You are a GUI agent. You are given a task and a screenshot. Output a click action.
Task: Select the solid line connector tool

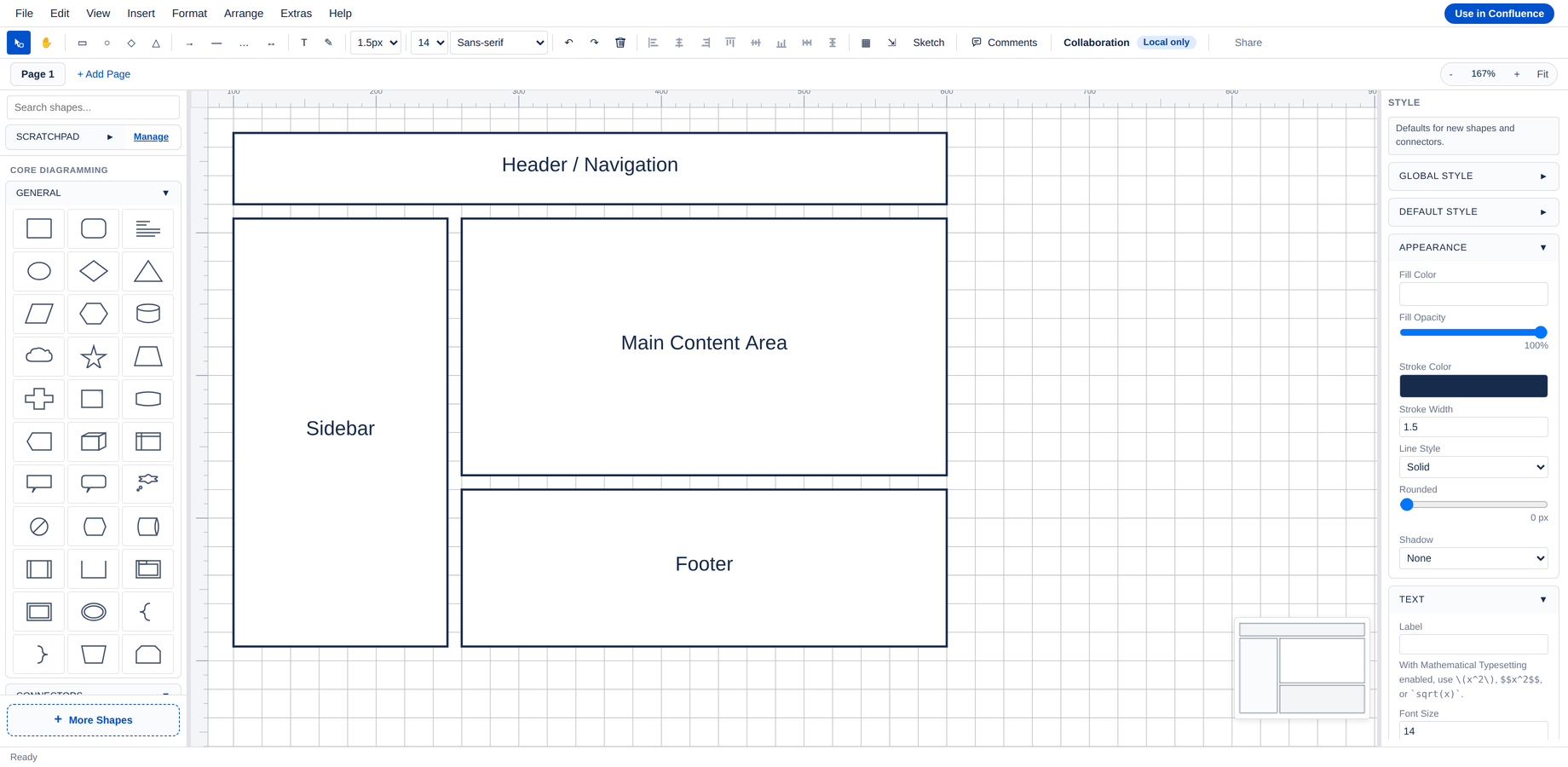216,43
